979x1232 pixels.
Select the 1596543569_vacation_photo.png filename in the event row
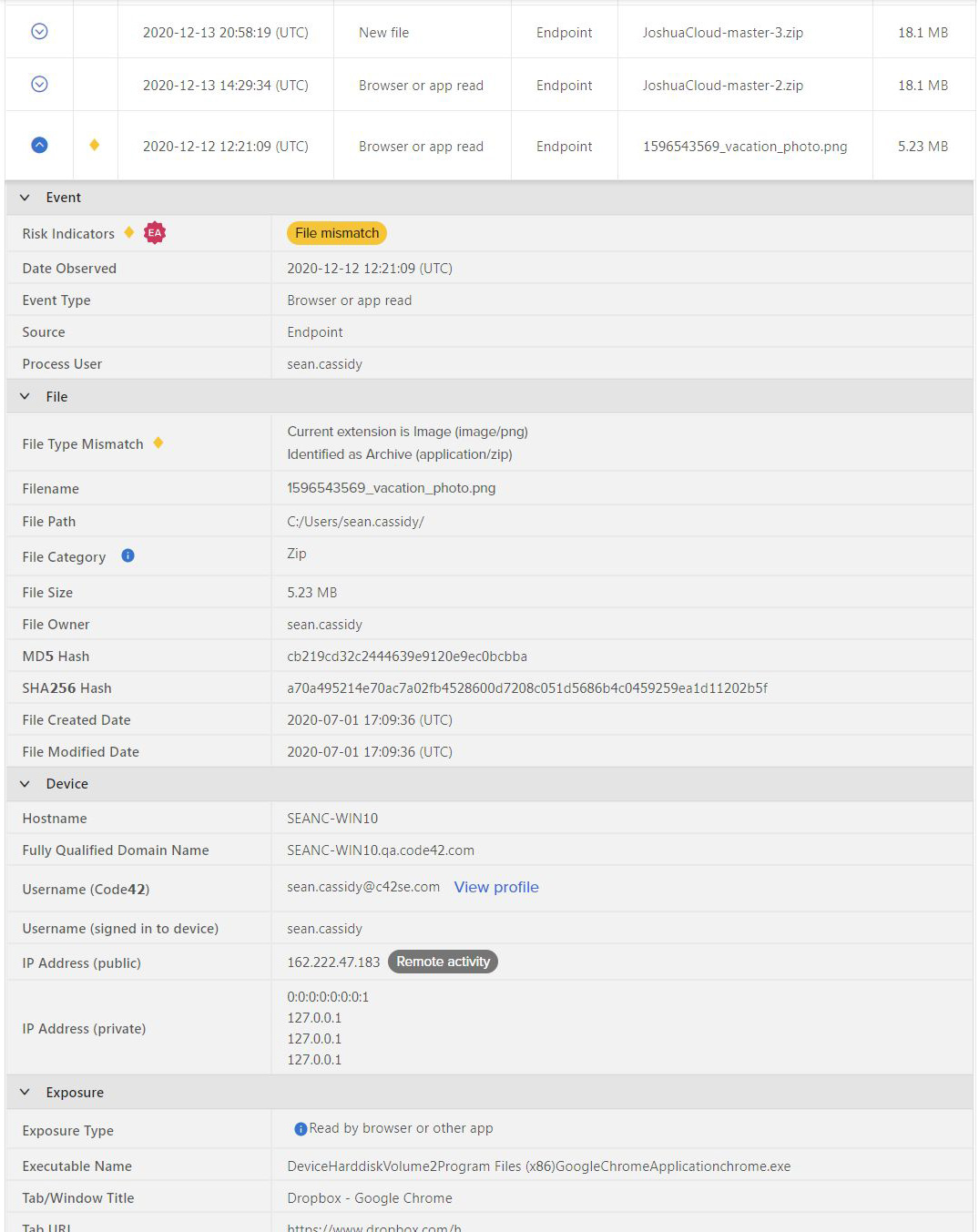(744, 147)
